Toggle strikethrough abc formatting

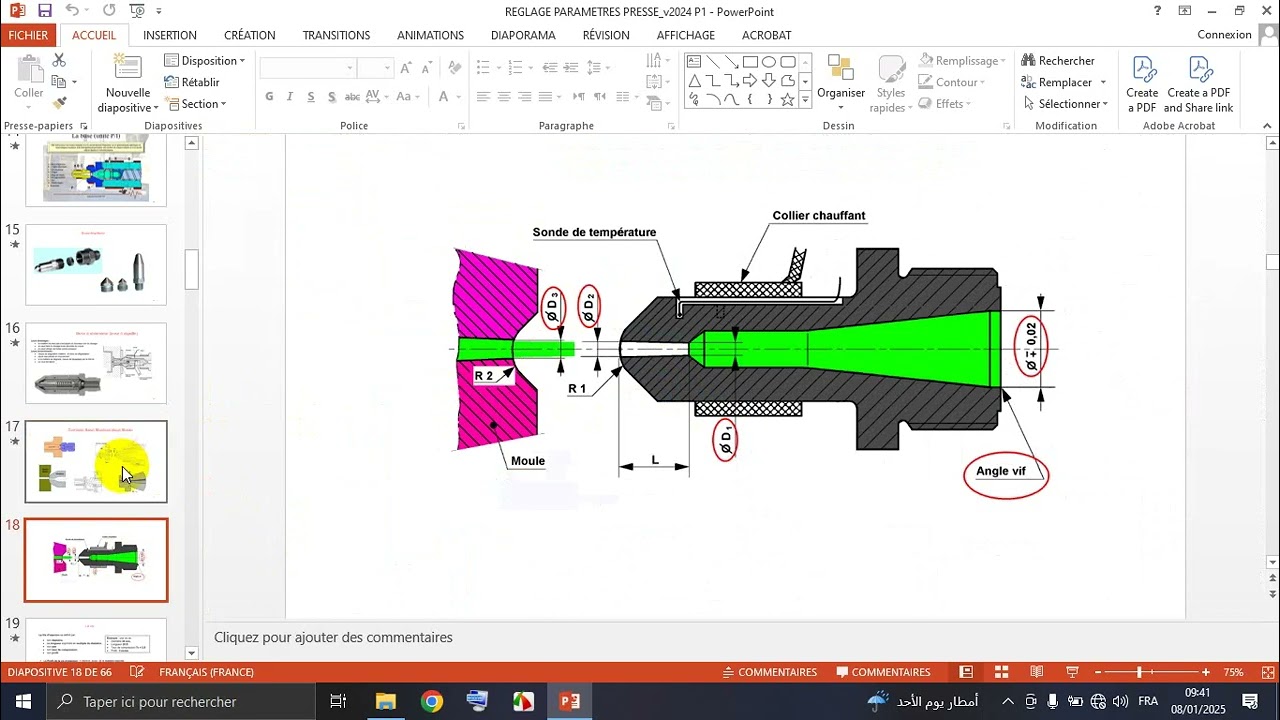pyautogui.click(x=352, y=97)
